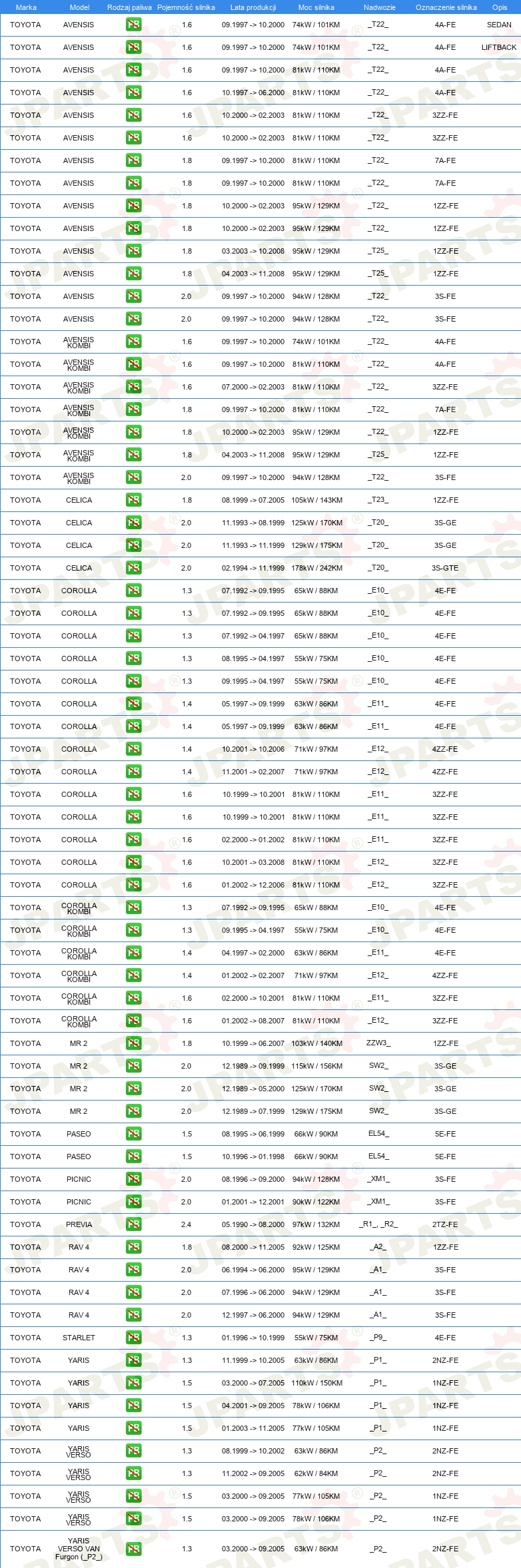Click fuel icon in MR 2 115kW / 156KM row
The height and width of the screenshot is (1568, 521).
(x=133, y=1066)
